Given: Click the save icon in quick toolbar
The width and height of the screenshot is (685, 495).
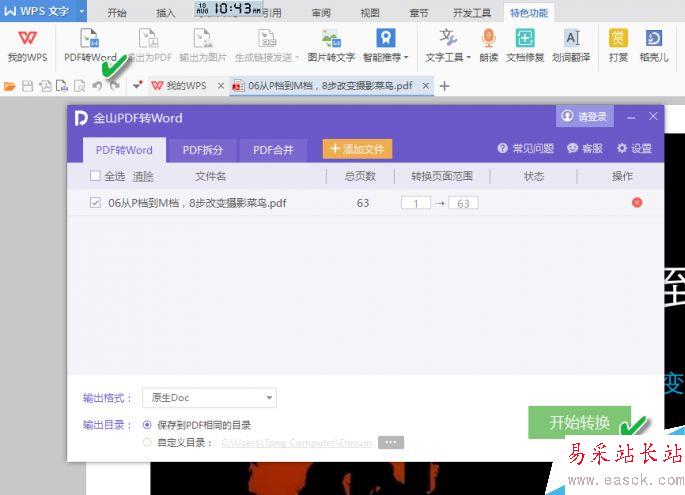Looking at the screenshot, I should (x=28, y=86).
